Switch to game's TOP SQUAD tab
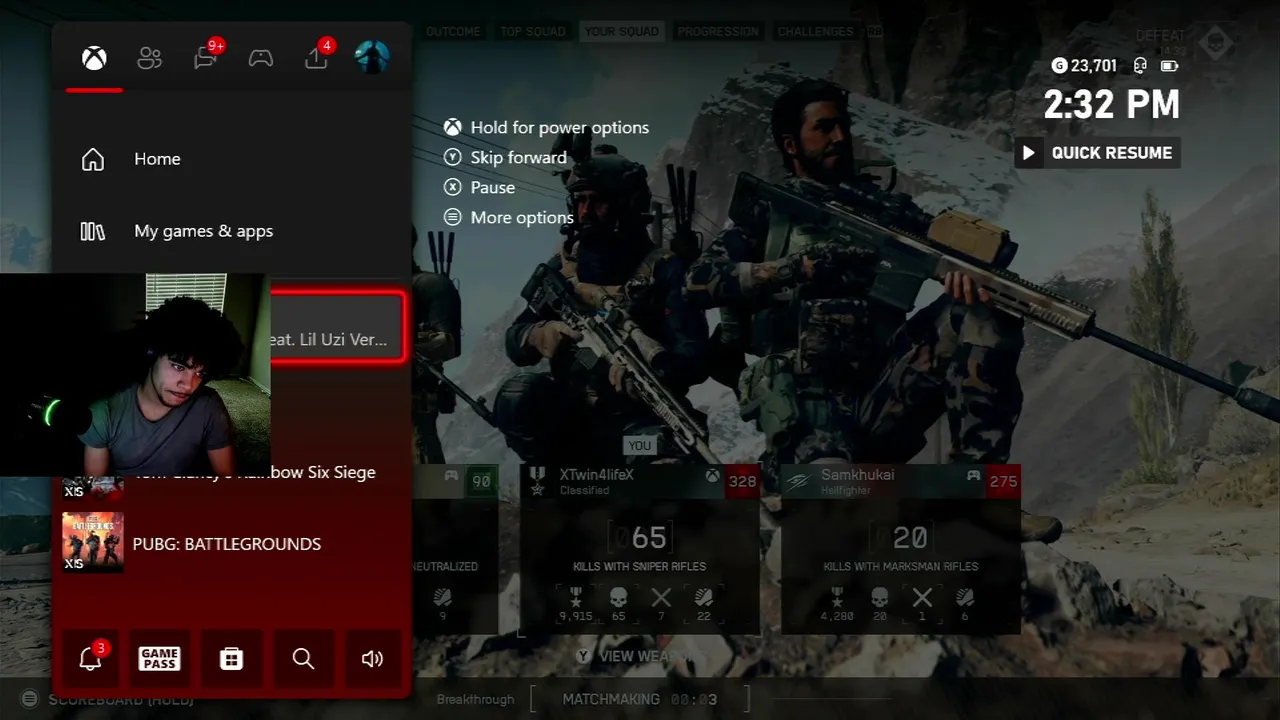 pyautogui.click(x=533, y=32)
